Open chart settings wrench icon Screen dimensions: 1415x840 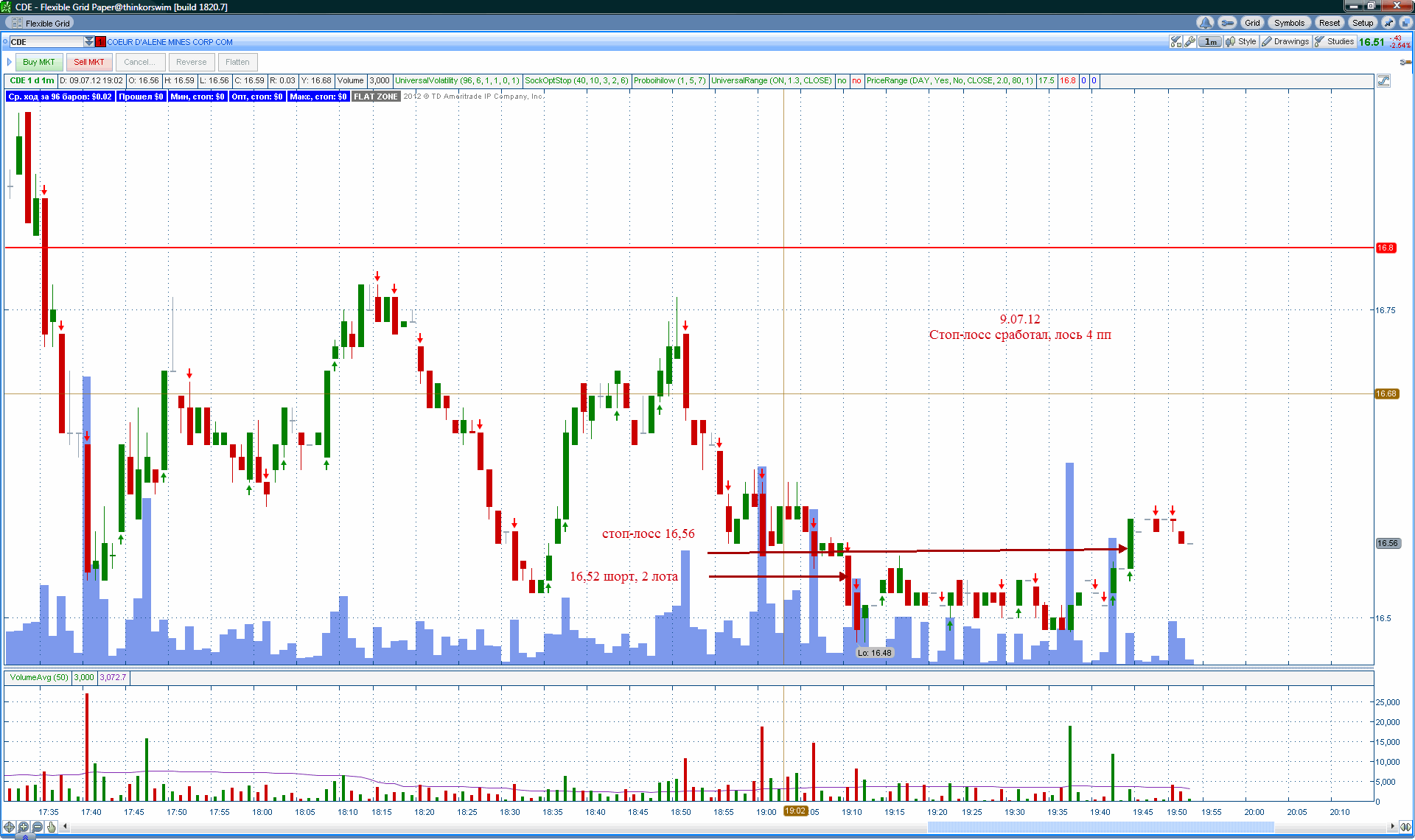(x=1189, y=42)
